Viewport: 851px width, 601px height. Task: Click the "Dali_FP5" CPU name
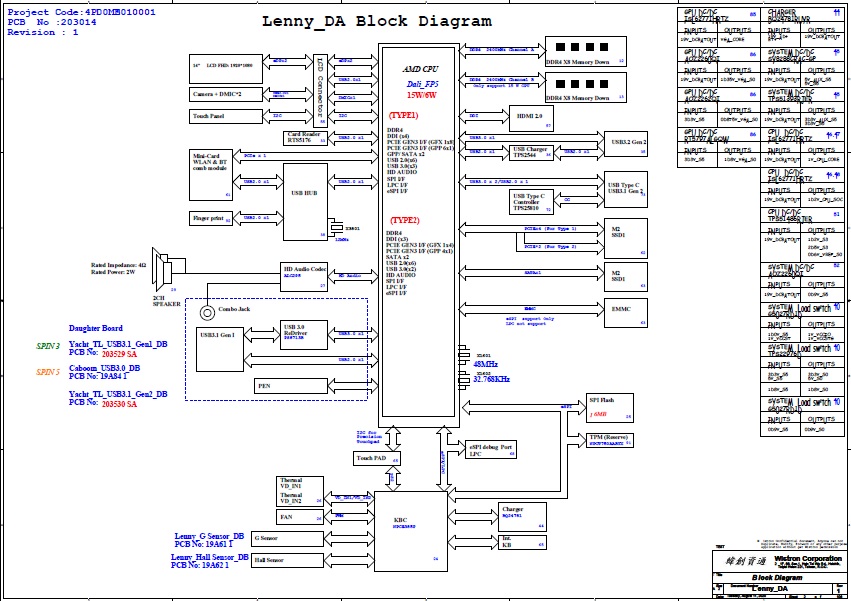(x=422, y=84)
